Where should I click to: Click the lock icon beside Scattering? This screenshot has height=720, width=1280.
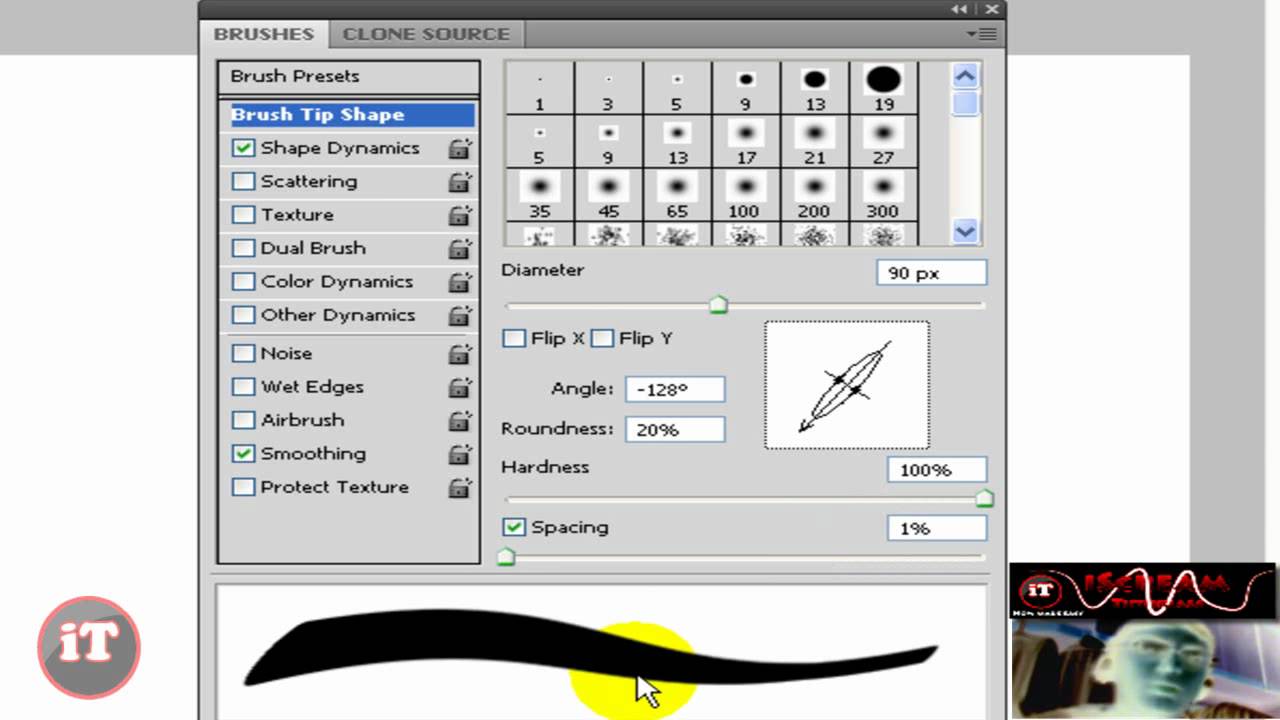tap(459, 182)
